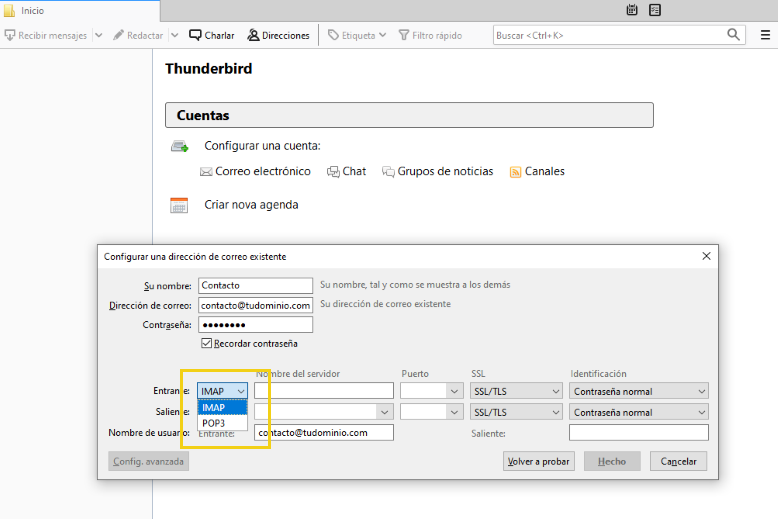Click the Saliente username field
This screenshot has height=519, width=778.
[639, 433]
